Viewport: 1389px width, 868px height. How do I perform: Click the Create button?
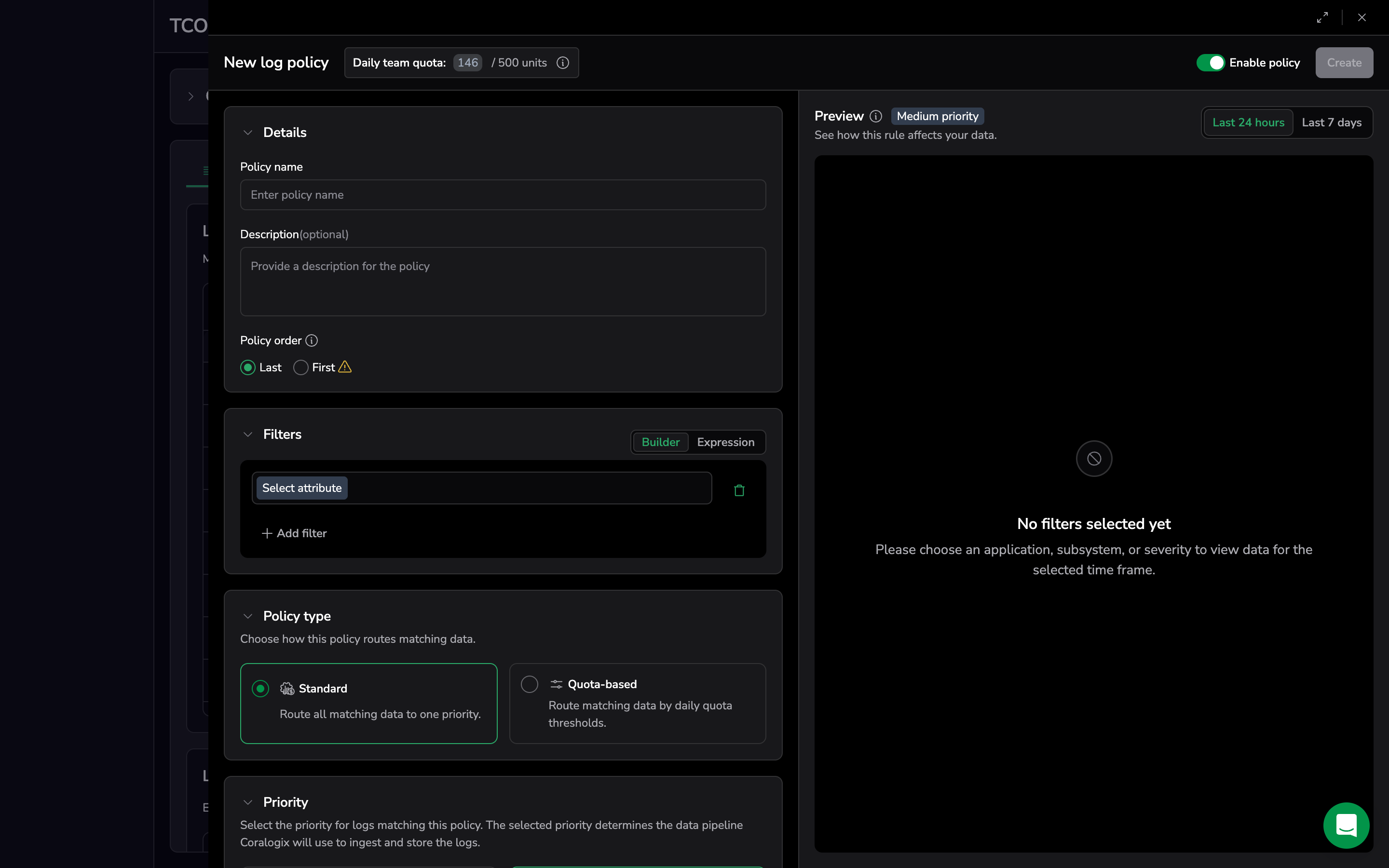pos(1344,63)
